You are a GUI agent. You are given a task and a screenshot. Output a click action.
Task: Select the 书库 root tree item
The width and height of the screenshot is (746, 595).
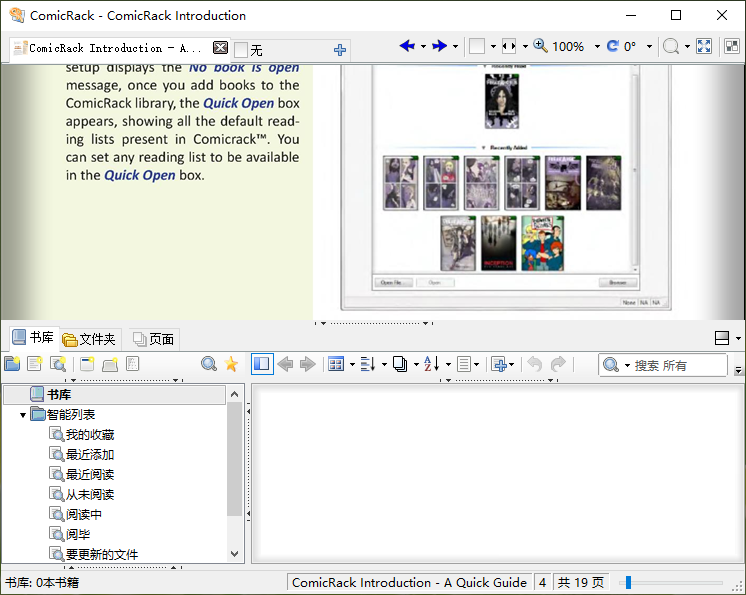click(114, 395)
